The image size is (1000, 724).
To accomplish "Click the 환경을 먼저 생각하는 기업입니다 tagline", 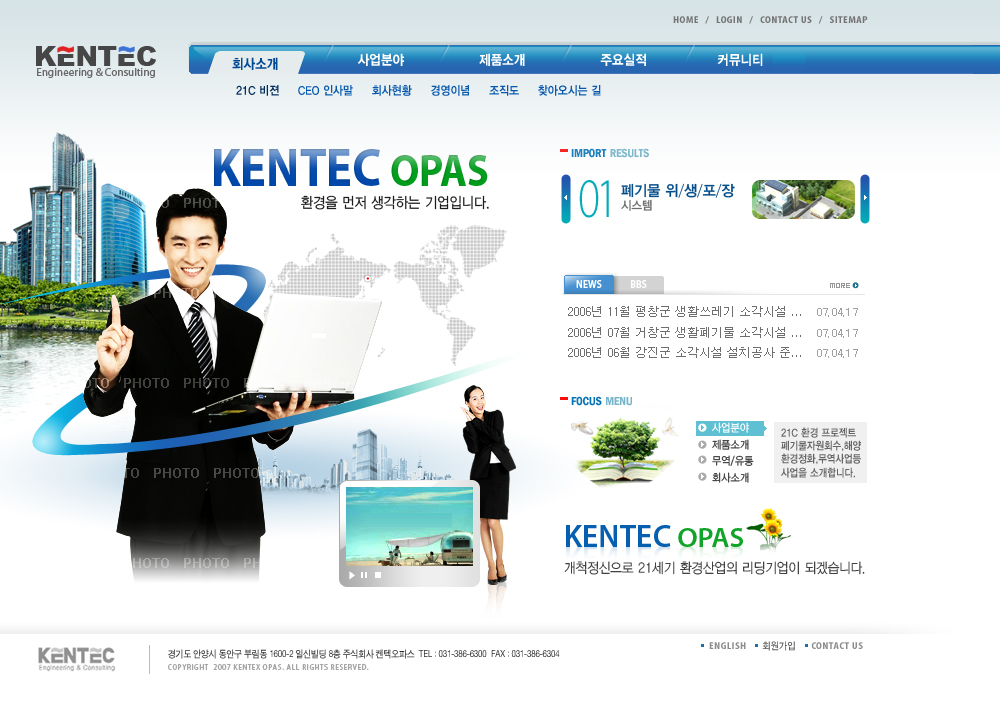I will click(395, 203).
